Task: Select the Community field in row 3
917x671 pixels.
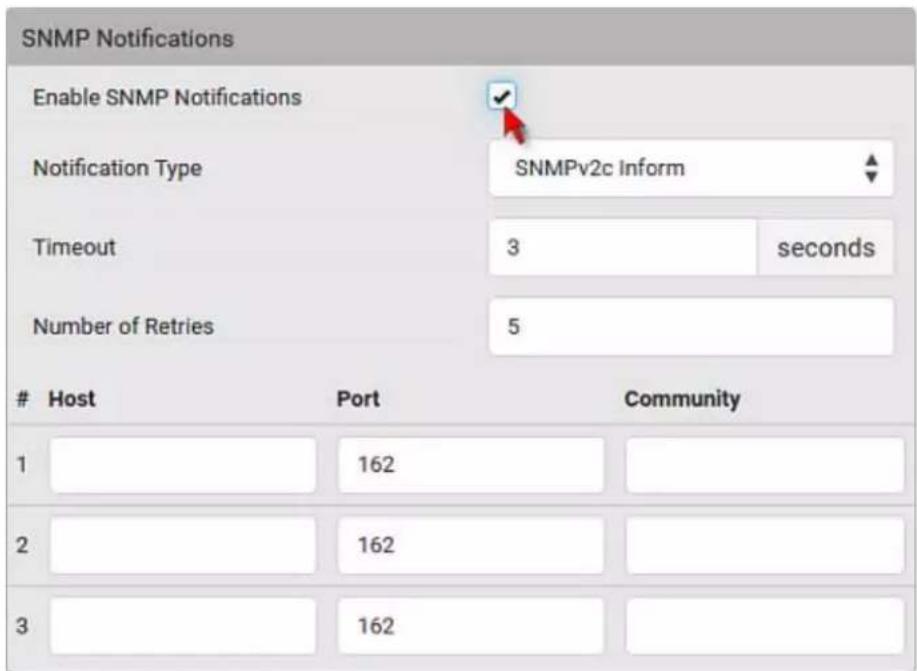Action: pyautogui.click(x=765, y=626)
